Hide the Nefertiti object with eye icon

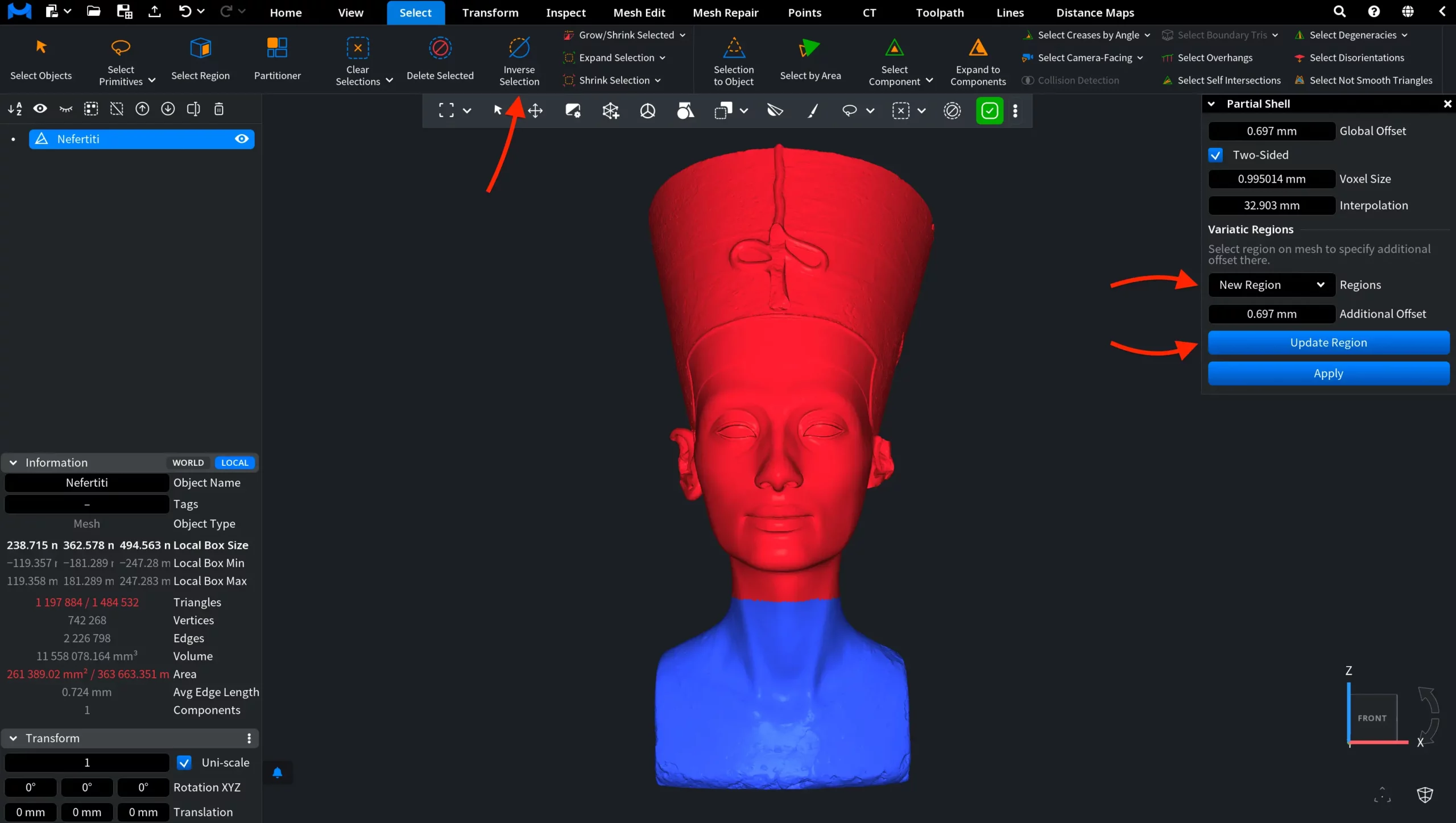click(x=242, y=139)
